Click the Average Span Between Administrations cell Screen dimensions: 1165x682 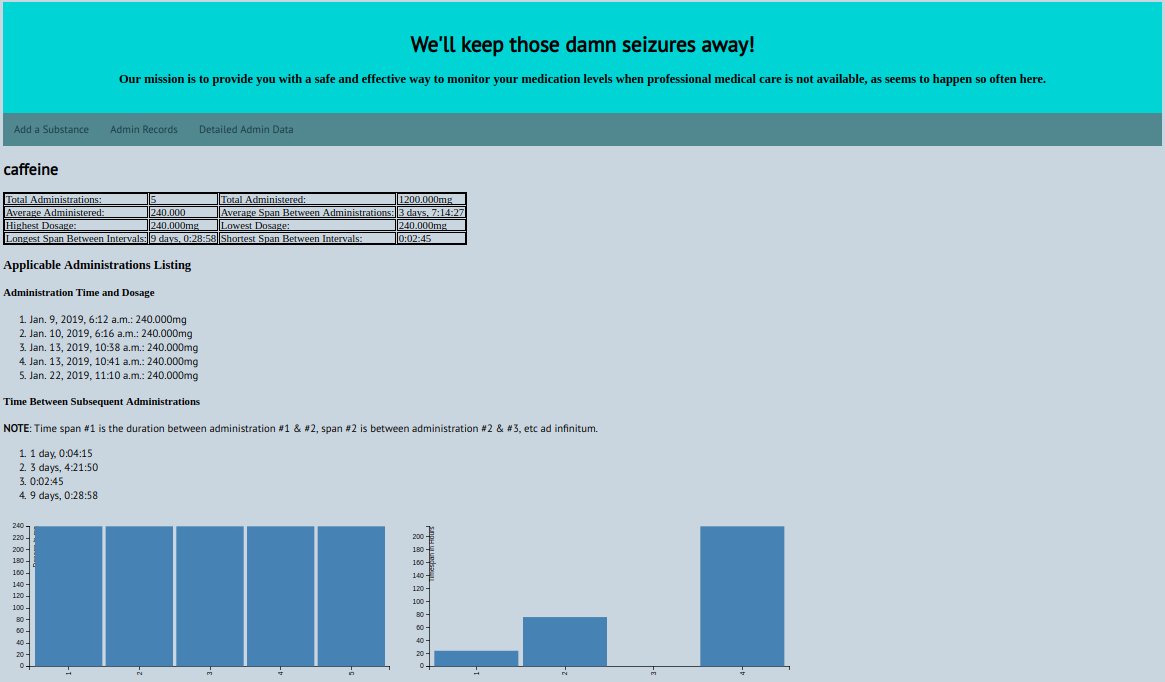(306, 212)
